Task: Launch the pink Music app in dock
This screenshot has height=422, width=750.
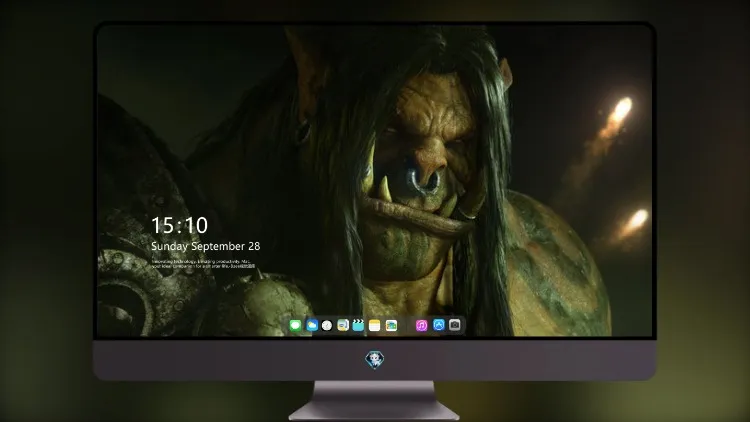Action: pyautogui.click(x=421, y=325)
